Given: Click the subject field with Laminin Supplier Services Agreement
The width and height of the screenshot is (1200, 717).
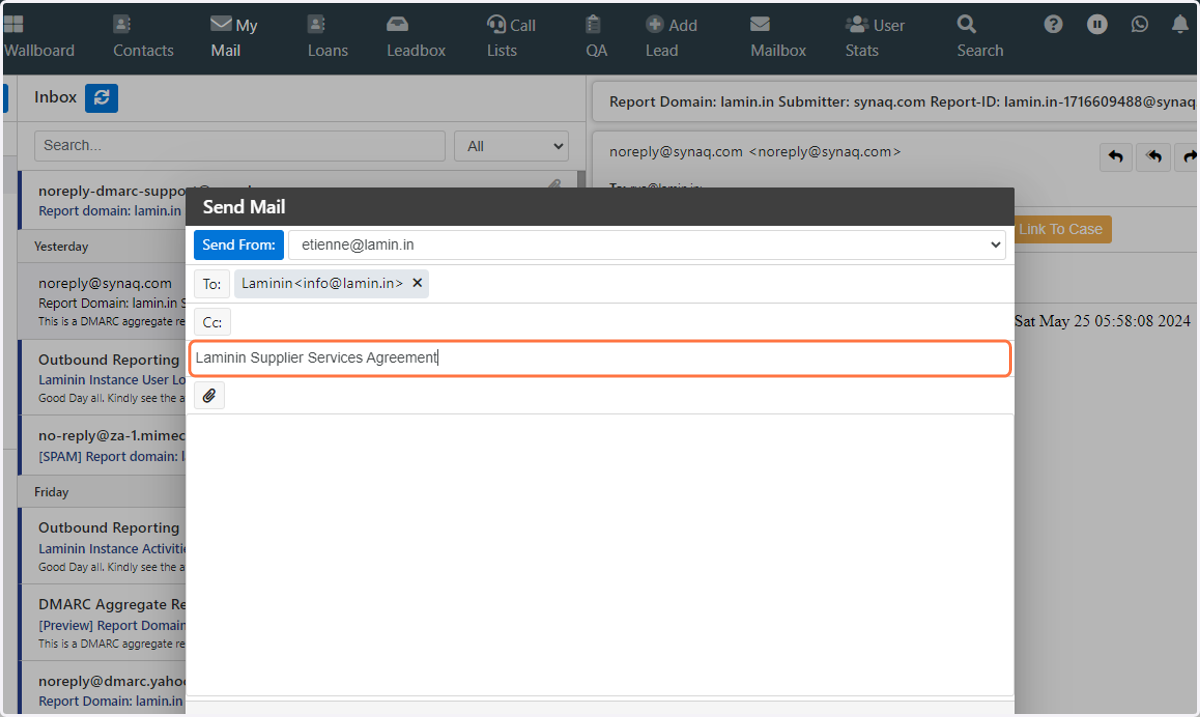Looking at the screenshot, I should (600, 358).
